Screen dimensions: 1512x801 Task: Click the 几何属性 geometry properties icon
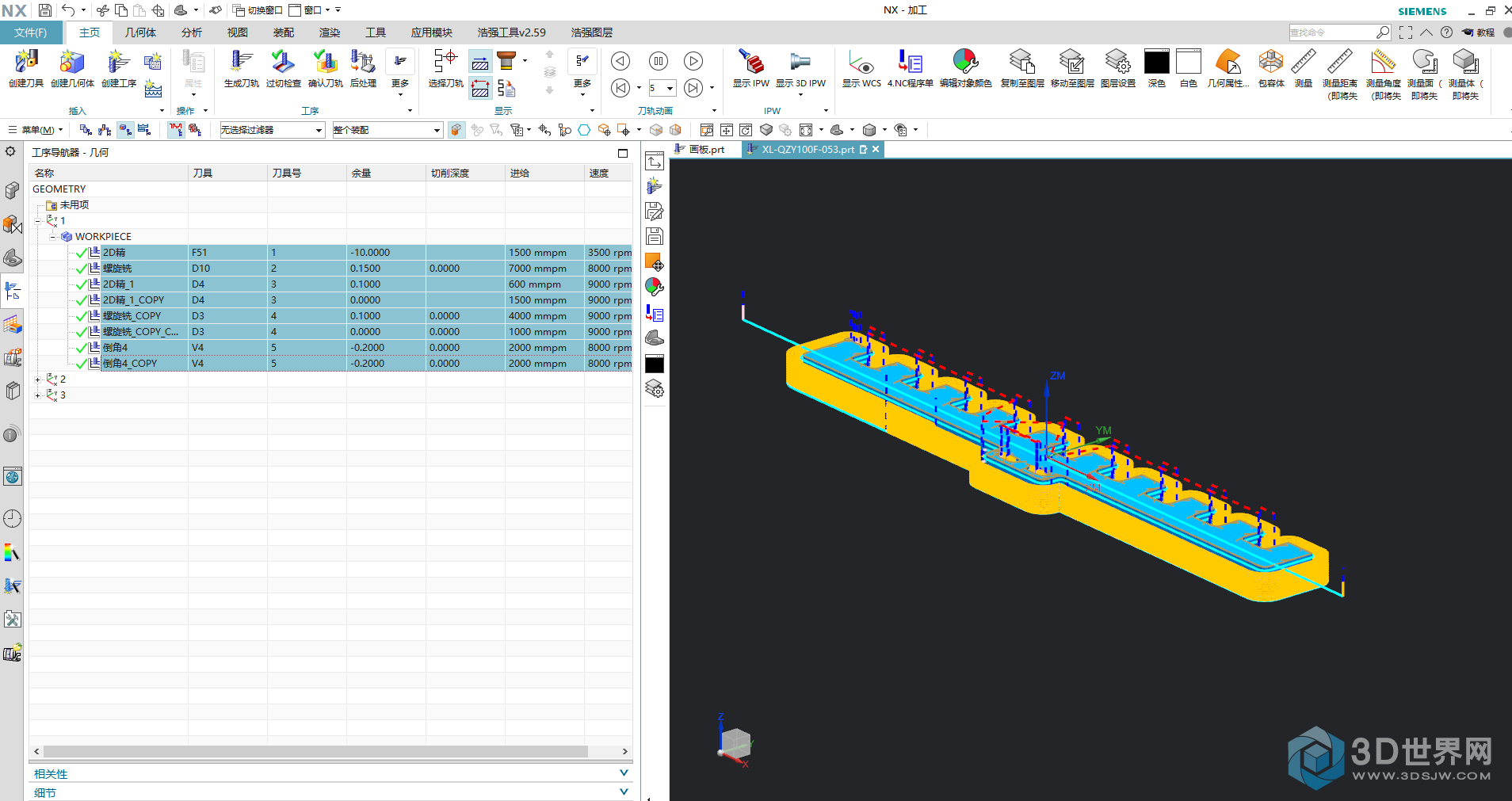point(1228,68)
